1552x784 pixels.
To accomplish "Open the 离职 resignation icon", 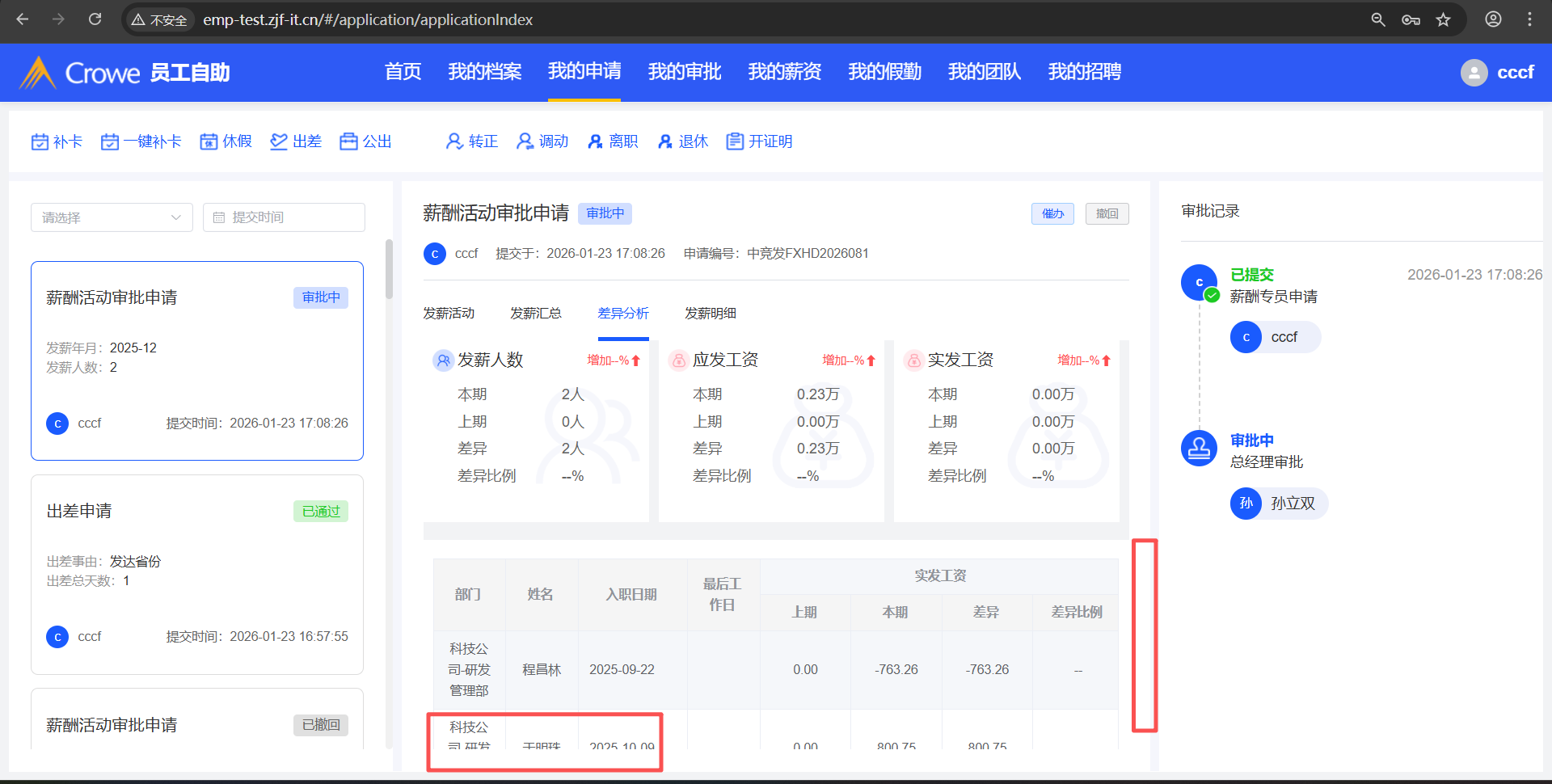I will pos(595,142).
